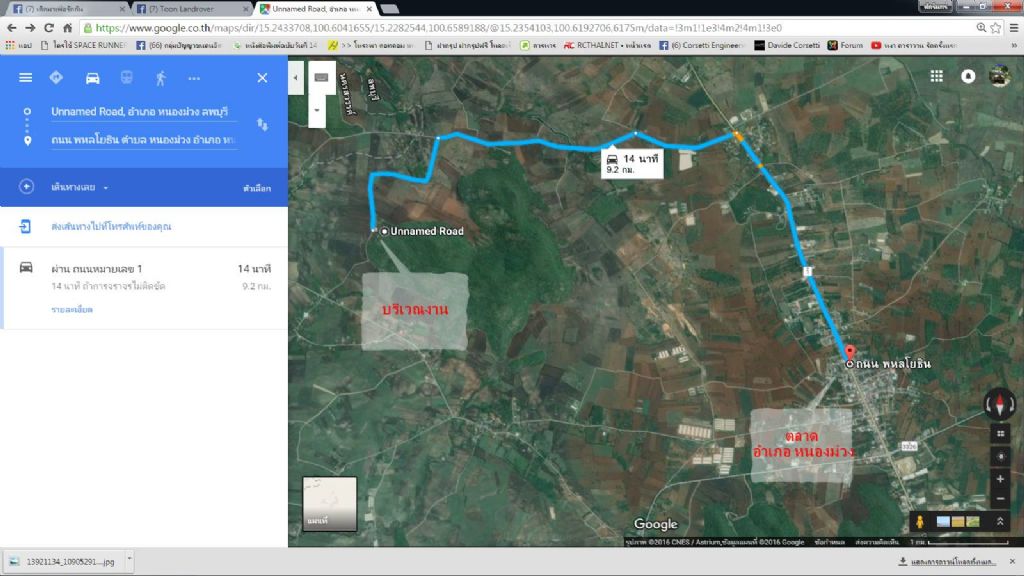This screenshot has width=1024, height=576.
Task: Choose walking travel mode
Action: (x=160, y=78)
